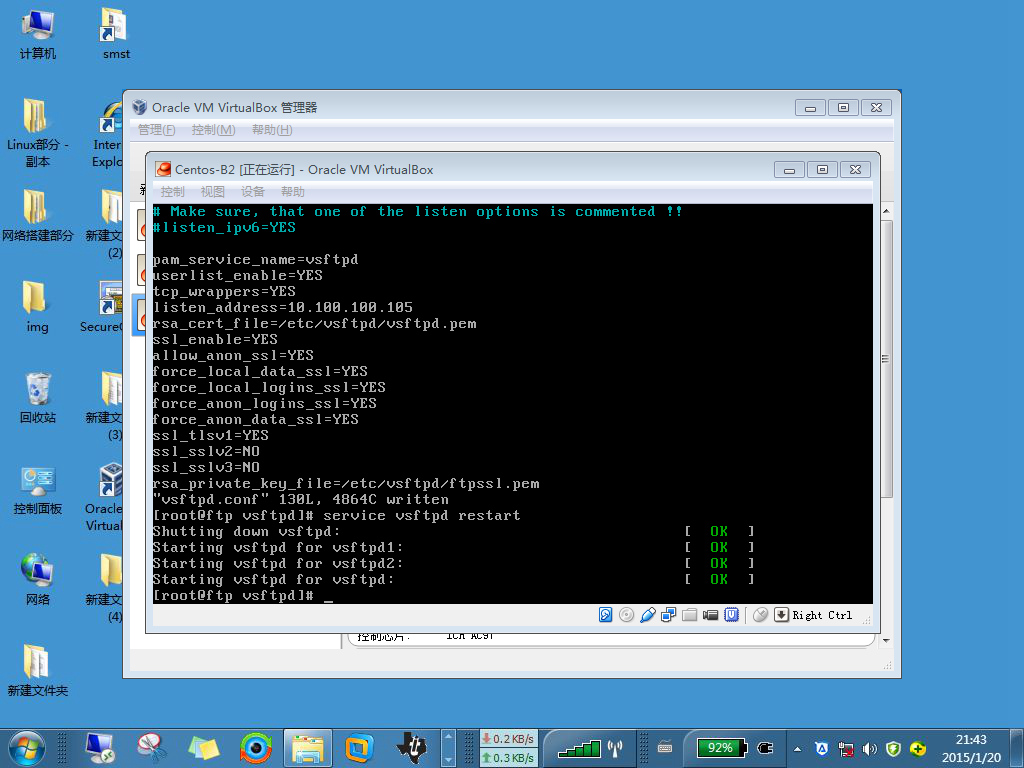Open the 帮助 menu in Centos-B2 window

coord(293,191)
